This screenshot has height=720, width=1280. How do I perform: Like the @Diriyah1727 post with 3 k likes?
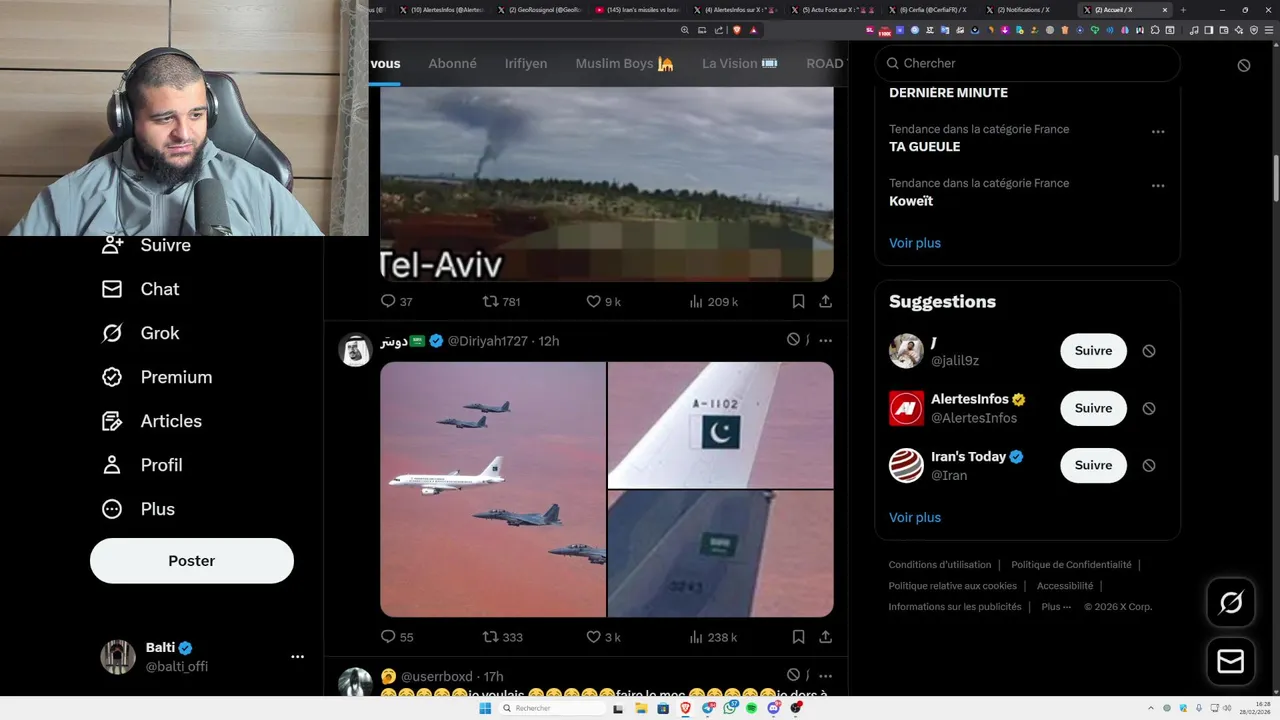(x=603, y=637)
